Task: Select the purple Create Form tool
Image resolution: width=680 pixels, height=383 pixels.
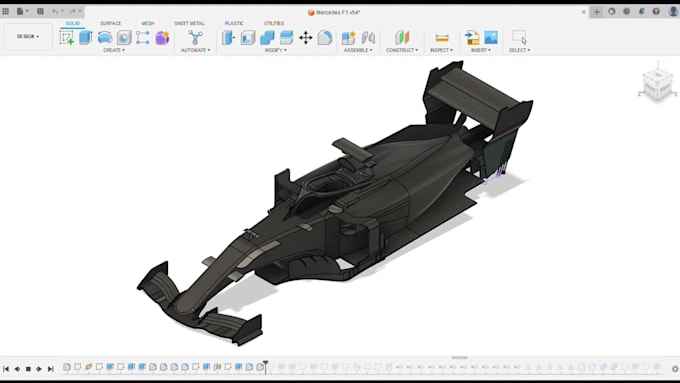Action: click(x=162, y=38)
